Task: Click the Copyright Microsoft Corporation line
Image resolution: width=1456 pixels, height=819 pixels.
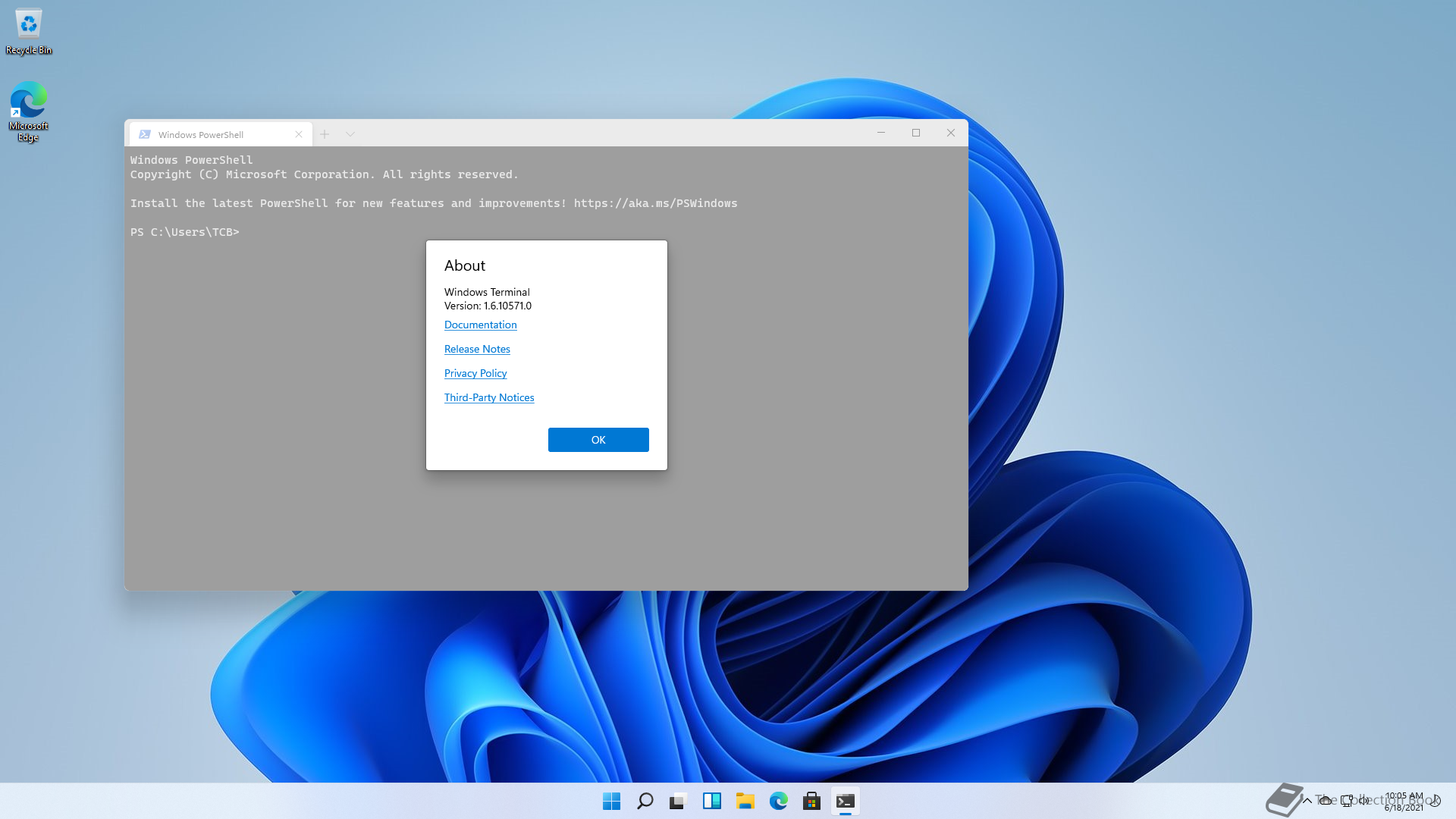Action: coord(324,174)
